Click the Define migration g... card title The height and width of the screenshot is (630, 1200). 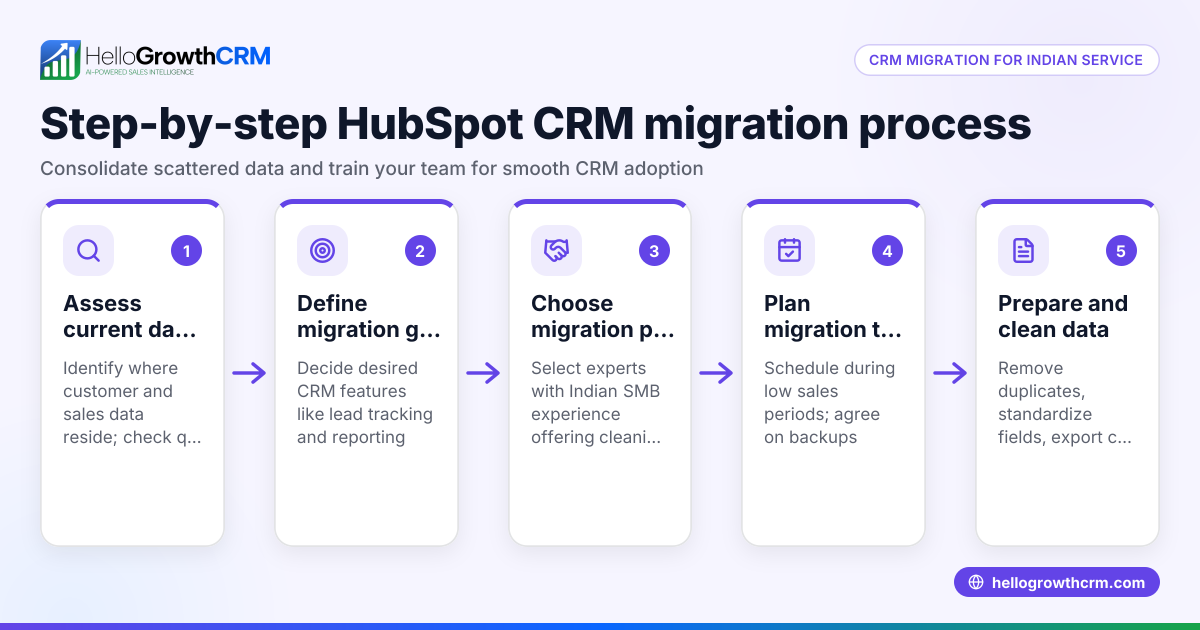(369, 316)
